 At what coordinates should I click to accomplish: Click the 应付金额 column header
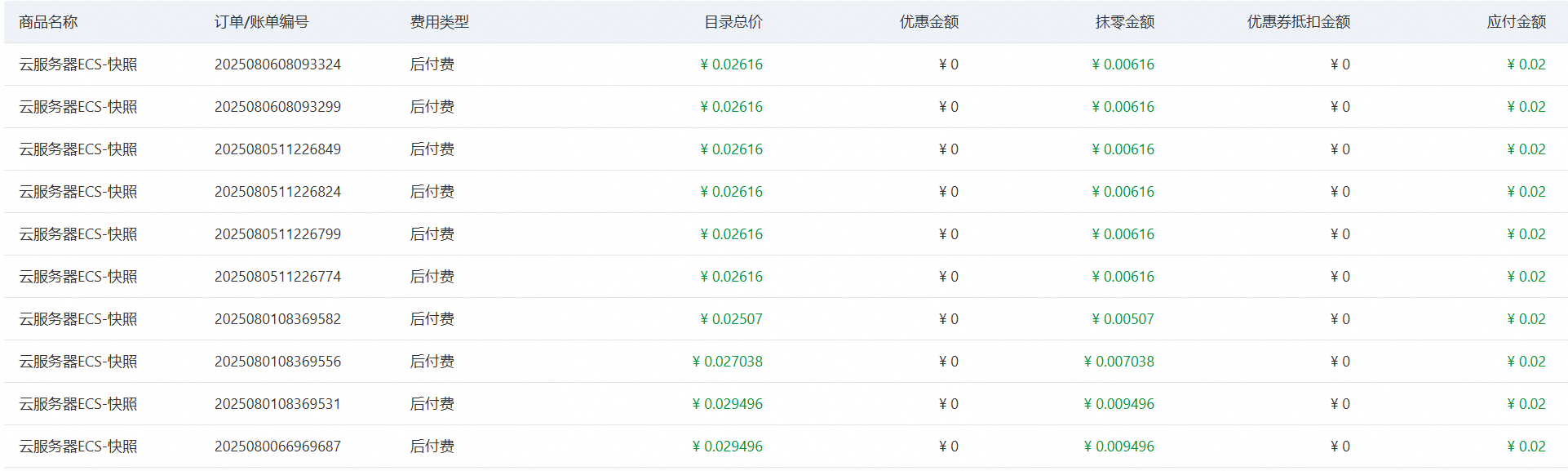coord(1516,22)
